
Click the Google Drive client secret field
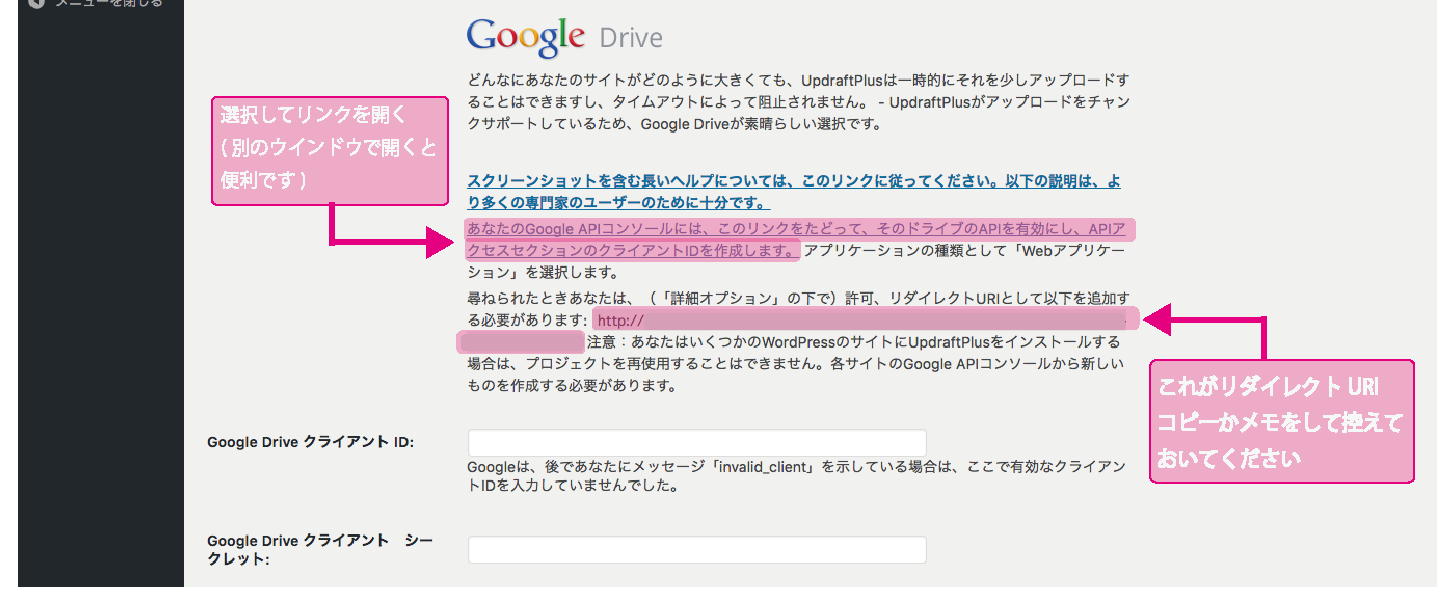pos(697,550)
